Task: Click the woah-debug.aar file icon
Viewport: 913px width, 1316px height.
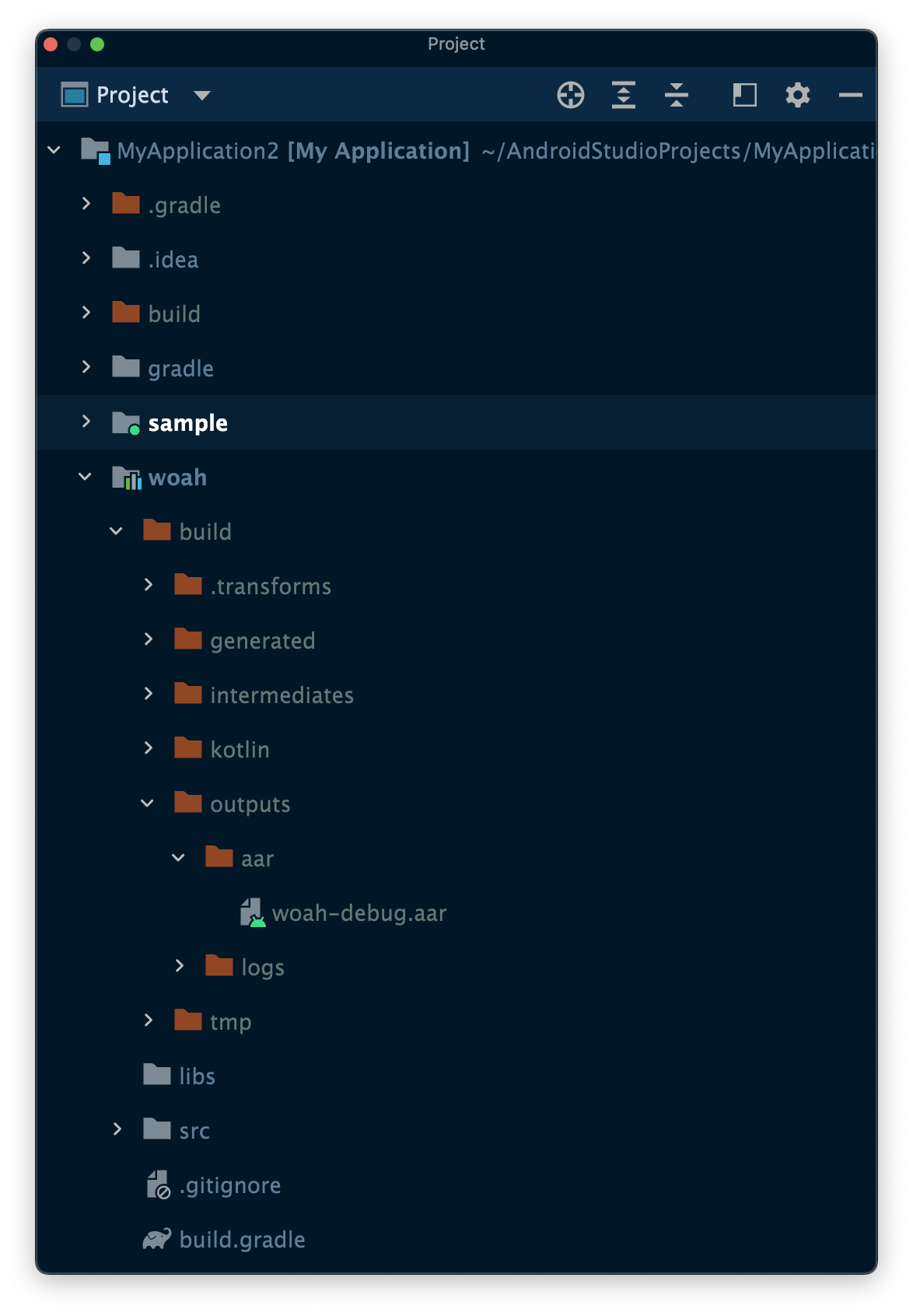Action: (x=253, y=912)
